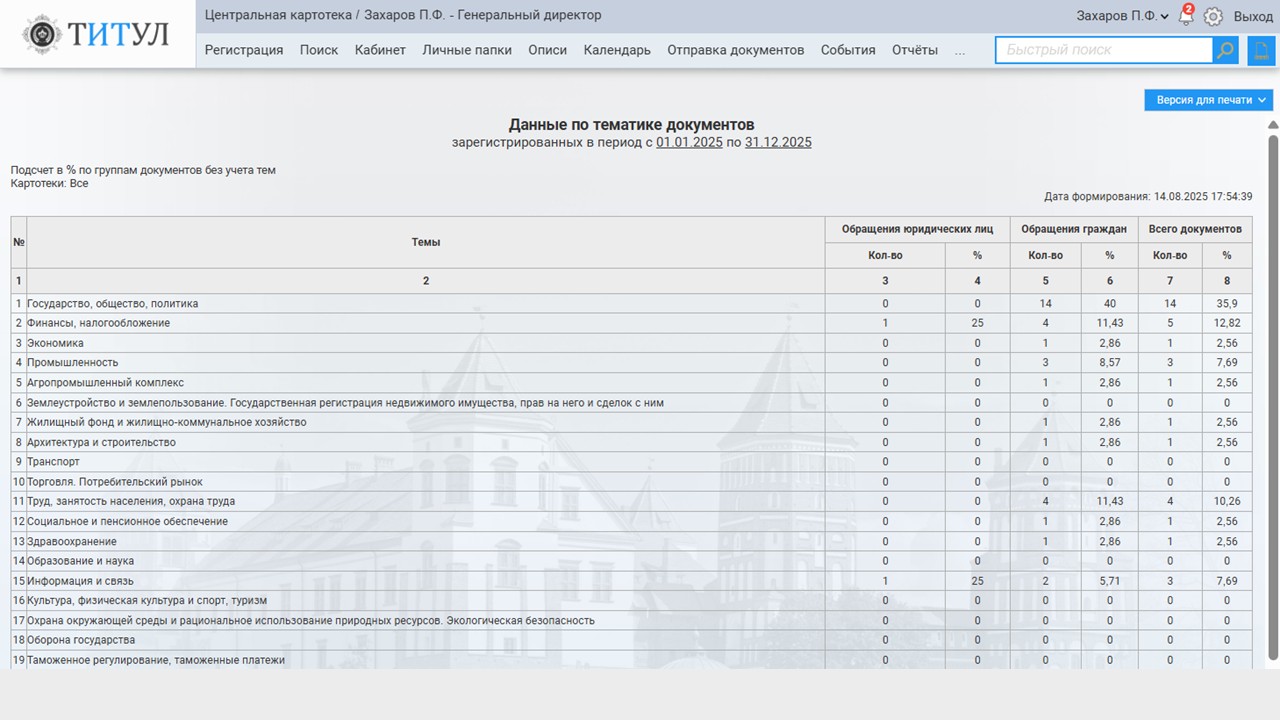1280x720 pixels.
Task: Select Отправка документов in the navigation
Action: pyautogui.click(x=735, y=50)
